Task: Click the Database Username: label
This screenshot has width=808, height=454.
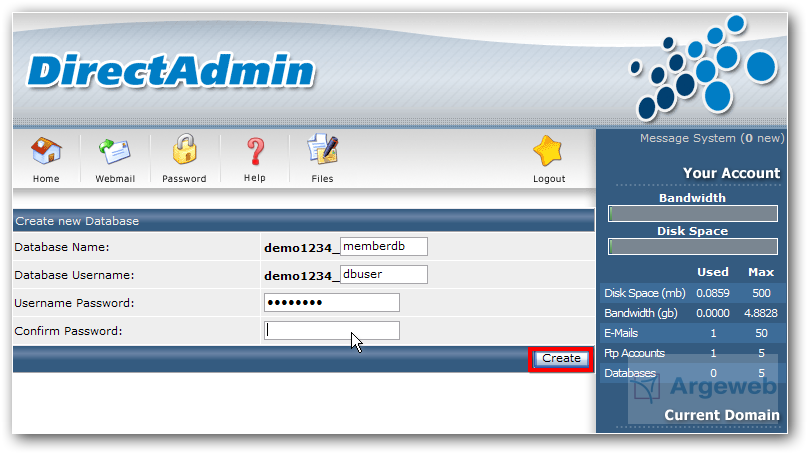Action: (74, 275)
